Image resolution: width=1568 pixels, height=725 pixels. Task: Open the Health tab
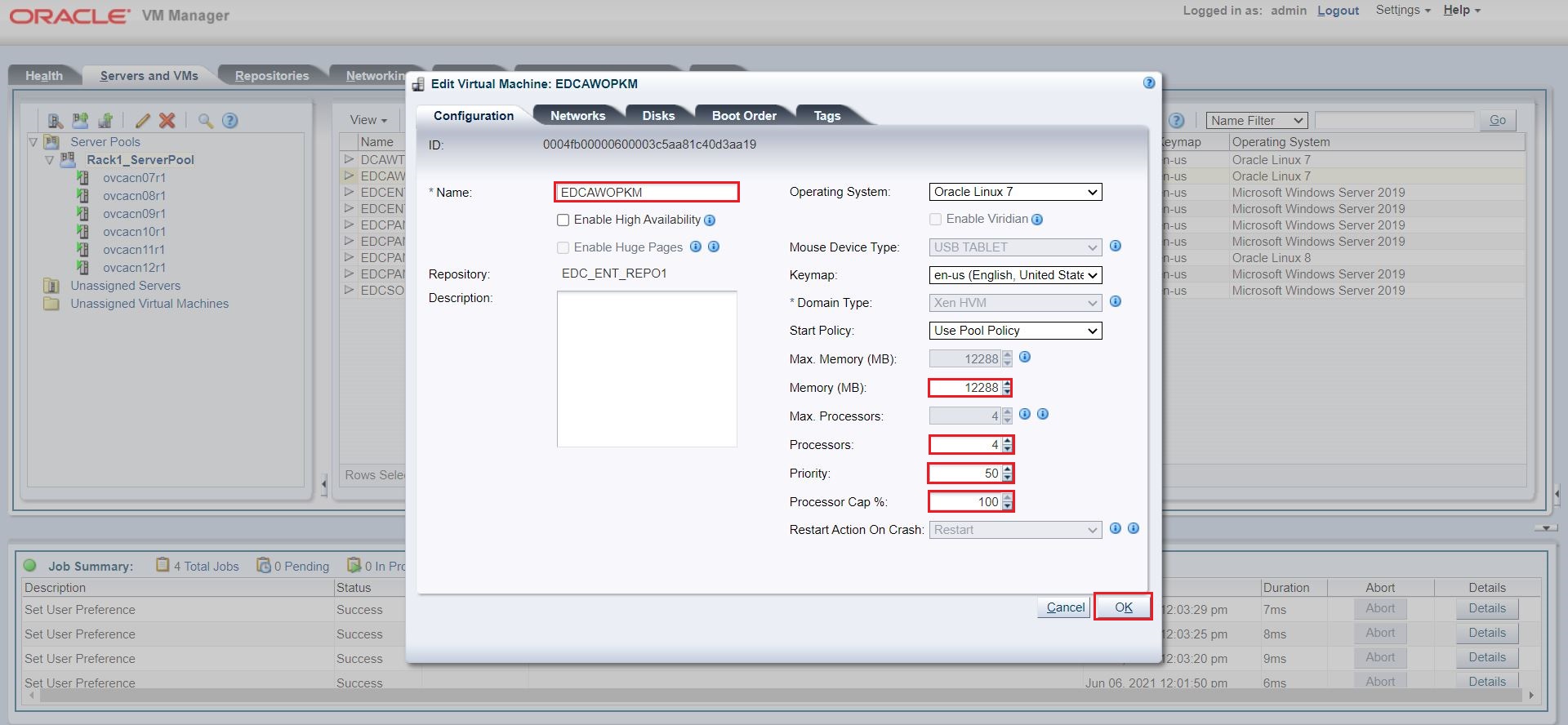(x=44, y=75)
